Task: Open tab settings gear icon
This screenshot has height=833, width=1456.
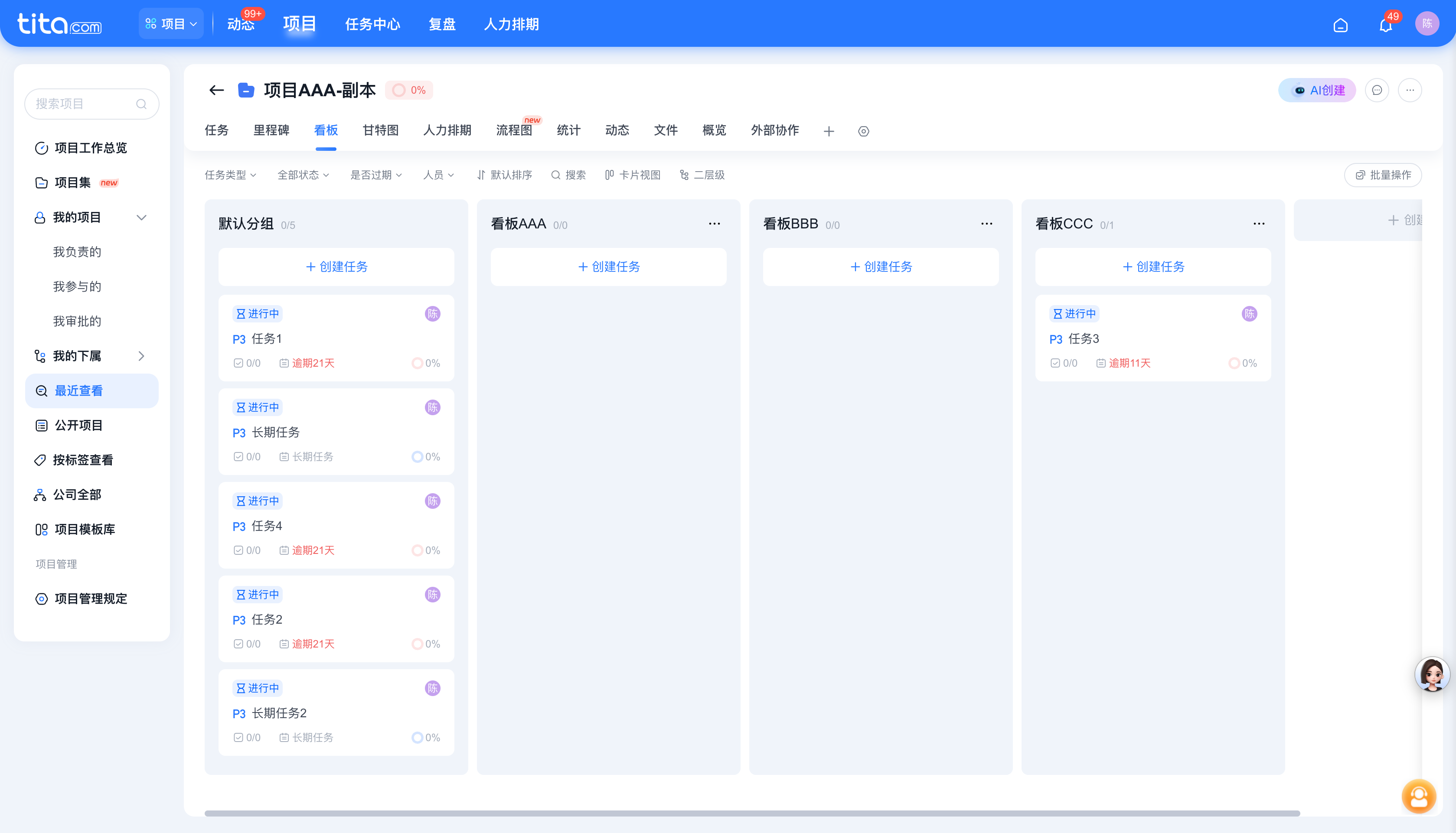Action: coord(864,131)
